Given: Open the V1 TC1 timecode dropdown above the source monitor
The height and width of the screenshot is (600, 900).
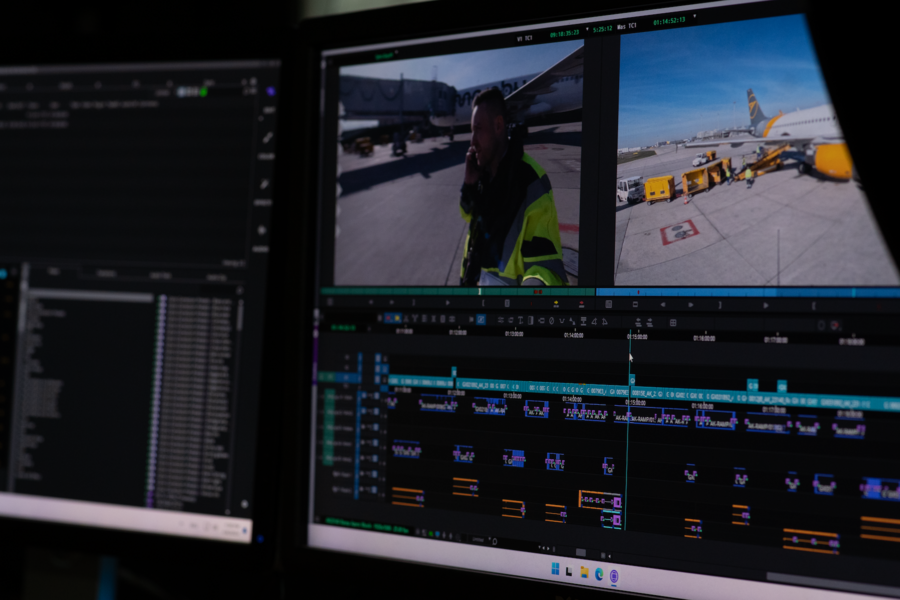Looking at the screenshot, I should coord(526,38).
